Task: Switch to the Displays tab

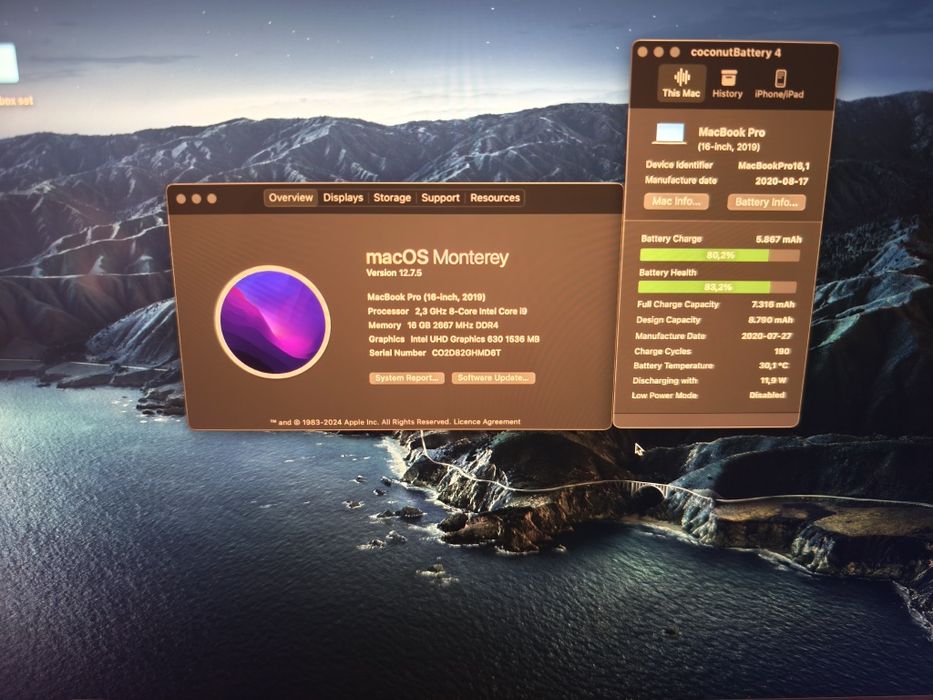Action: pos(343,198)
